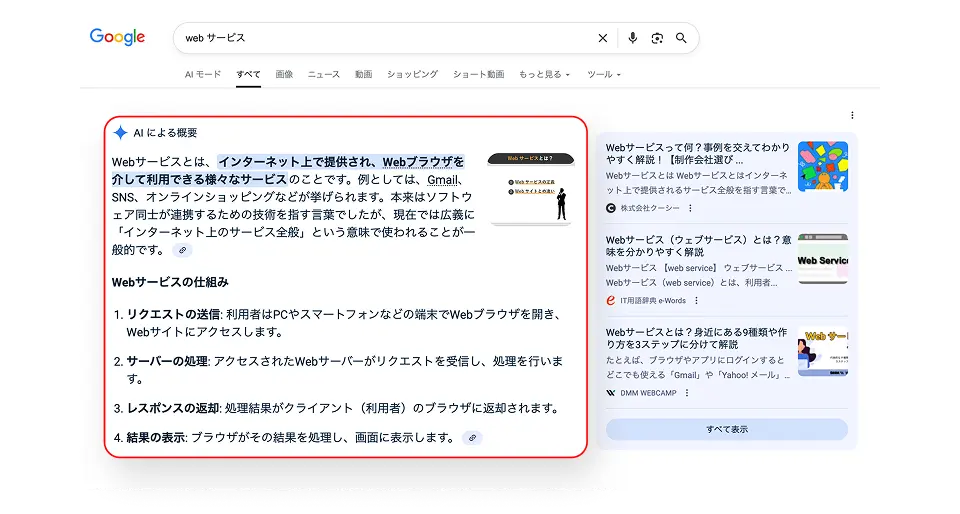Click the すべて表示 button
Image resolution: width=960 pixels, height=514 pixels.
coord(726,429)
